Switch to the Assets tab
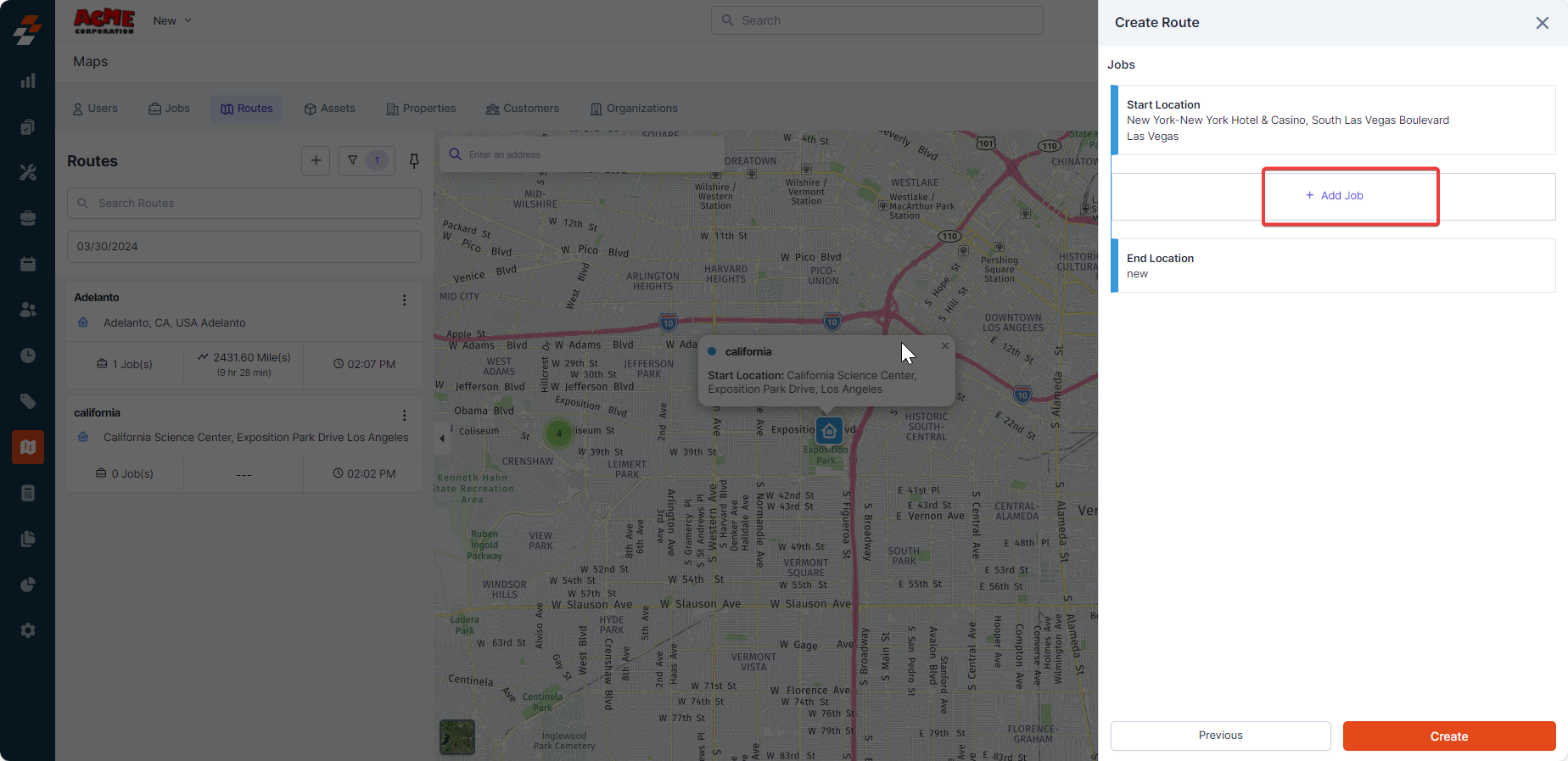1568x761 pixels. click(x=329, y=109)
